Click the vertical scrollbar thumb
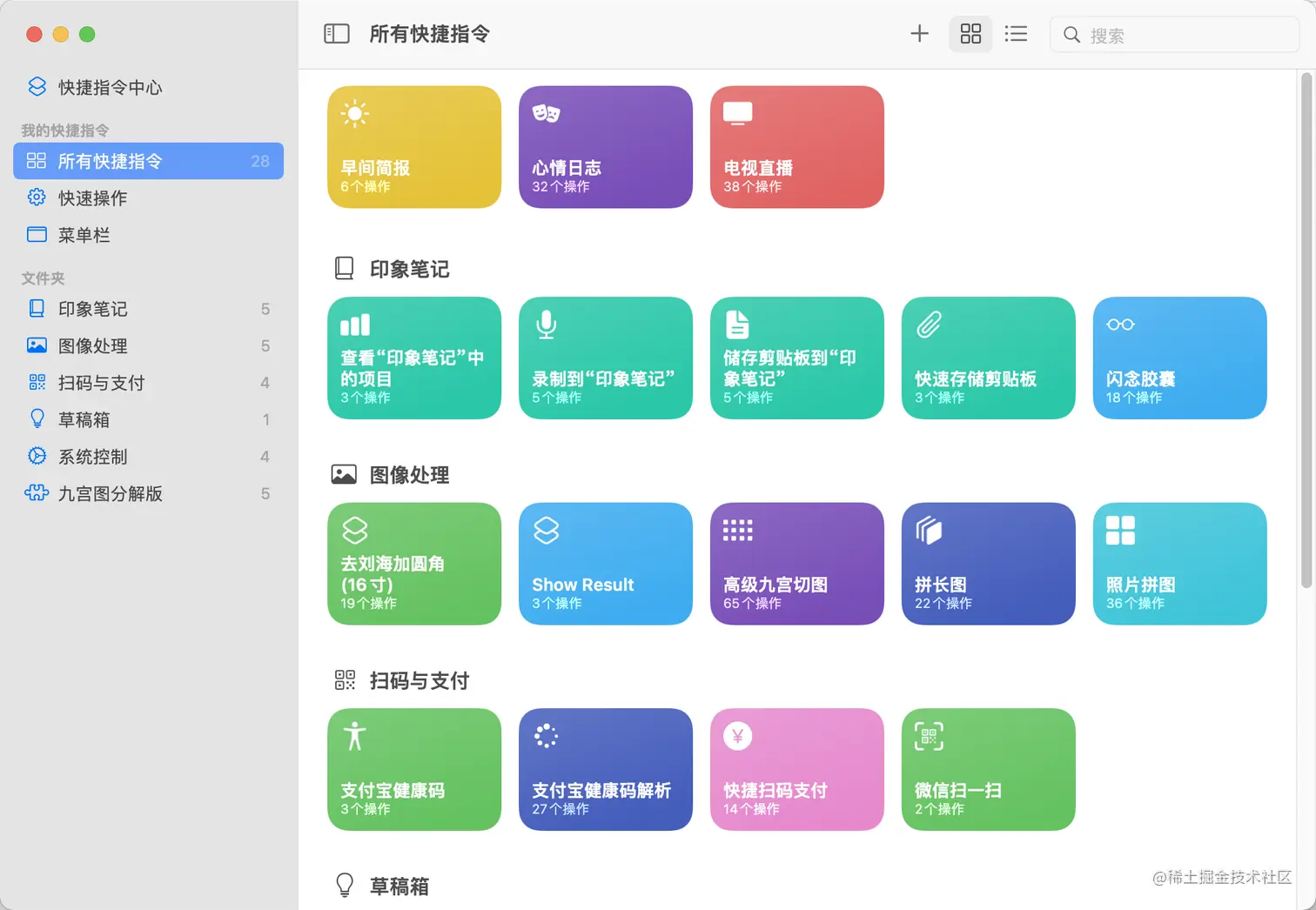This screenshot has height=910, width=1316. pyautogui.click(x=1306, y=331)
